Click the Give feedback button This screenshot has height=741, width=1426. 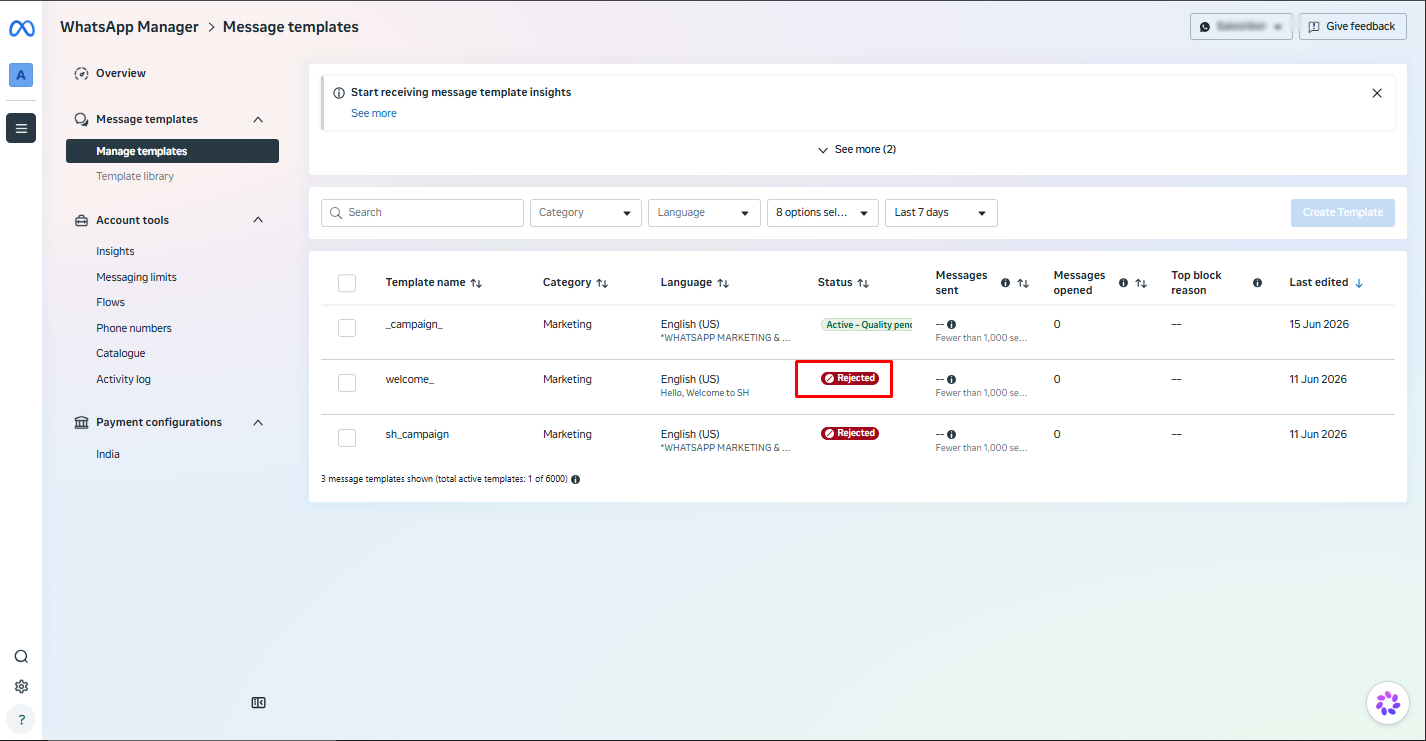(x=1353, y=27)
